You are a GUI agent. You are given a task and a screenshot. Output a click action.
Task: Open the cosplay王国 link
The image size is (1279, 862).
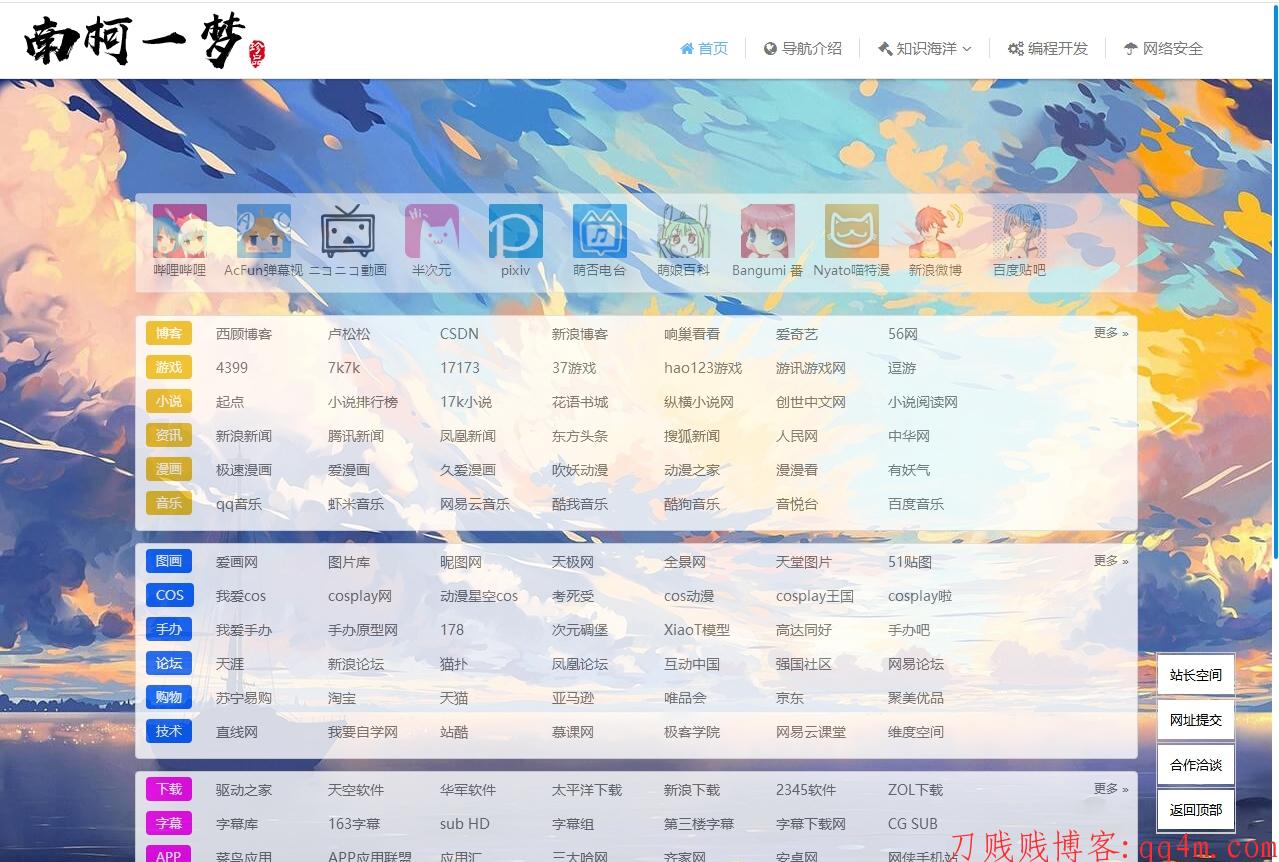pyautogui.click(x=815, y=596)
